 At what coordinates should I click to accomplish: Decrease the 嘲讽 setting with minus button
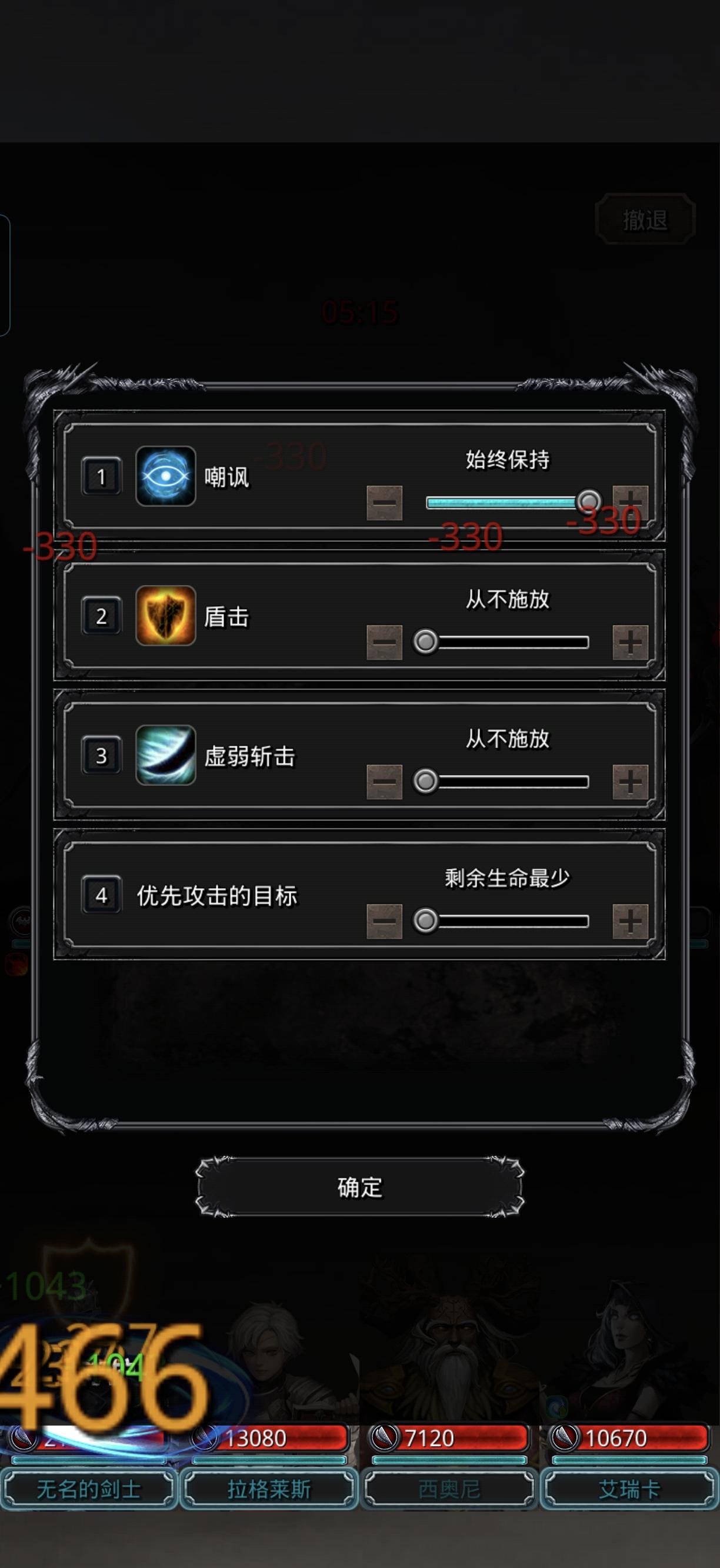[384, 503]
